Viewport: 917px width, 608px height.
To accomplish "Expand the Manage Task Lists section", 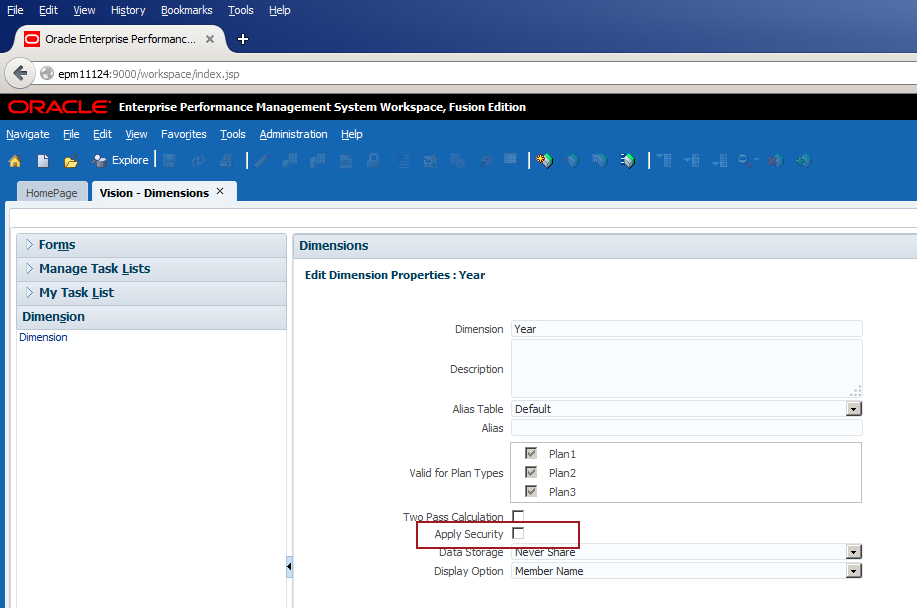I will [x=29, y=268].
